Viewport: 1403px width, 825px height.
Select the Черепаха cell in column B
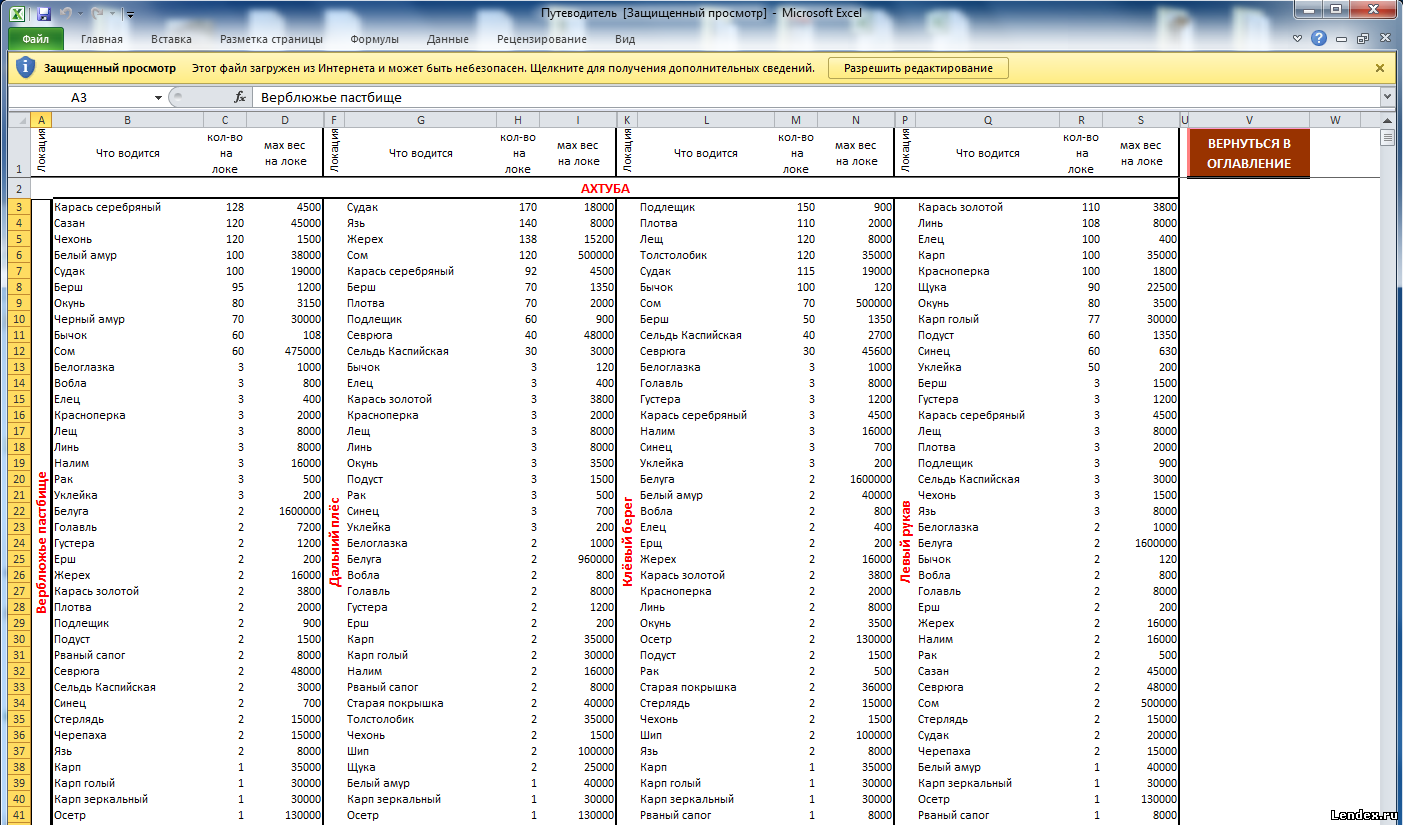[127, 735]
